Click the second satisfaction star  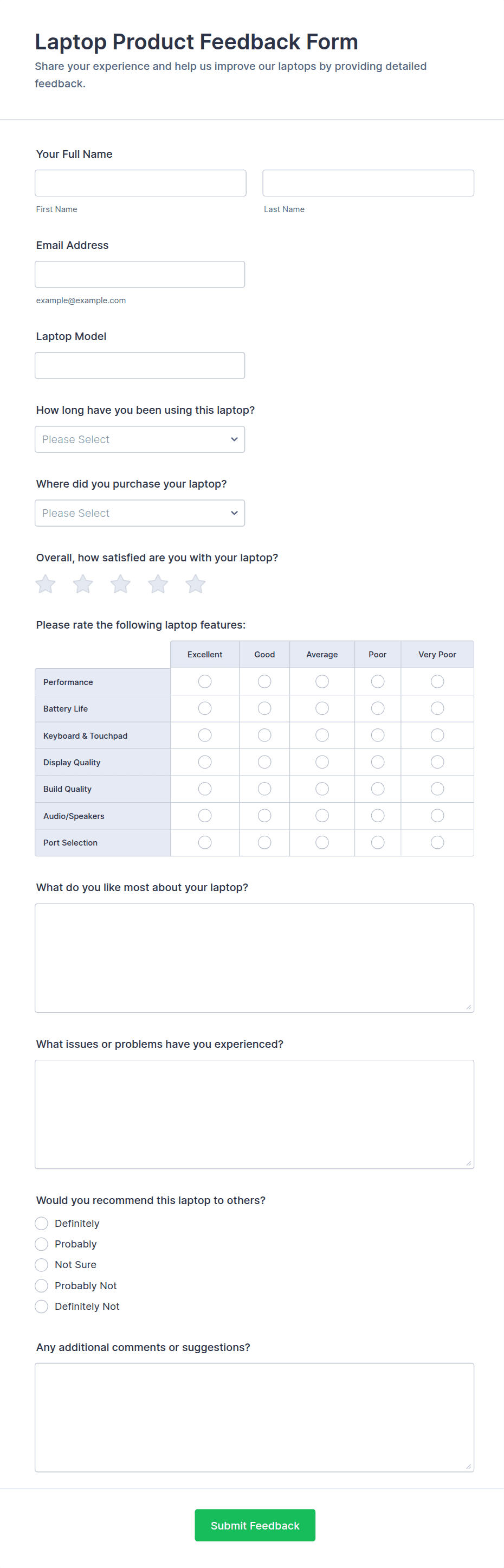[x=83, y=584]
